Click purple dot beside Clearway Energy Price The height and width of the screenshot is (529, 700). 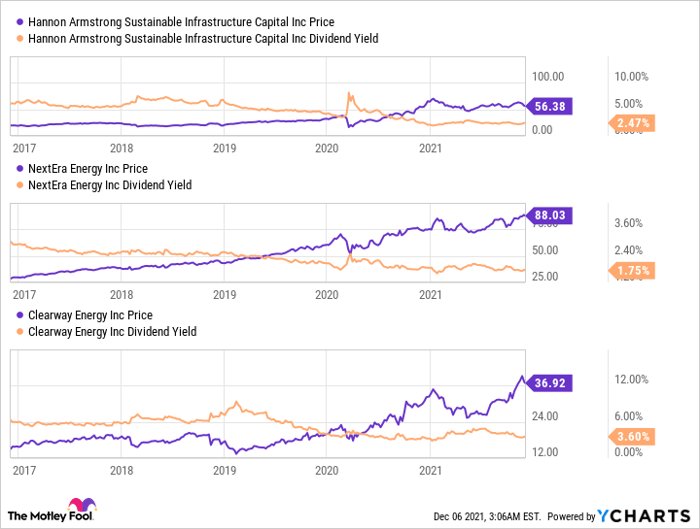point(18,315)
